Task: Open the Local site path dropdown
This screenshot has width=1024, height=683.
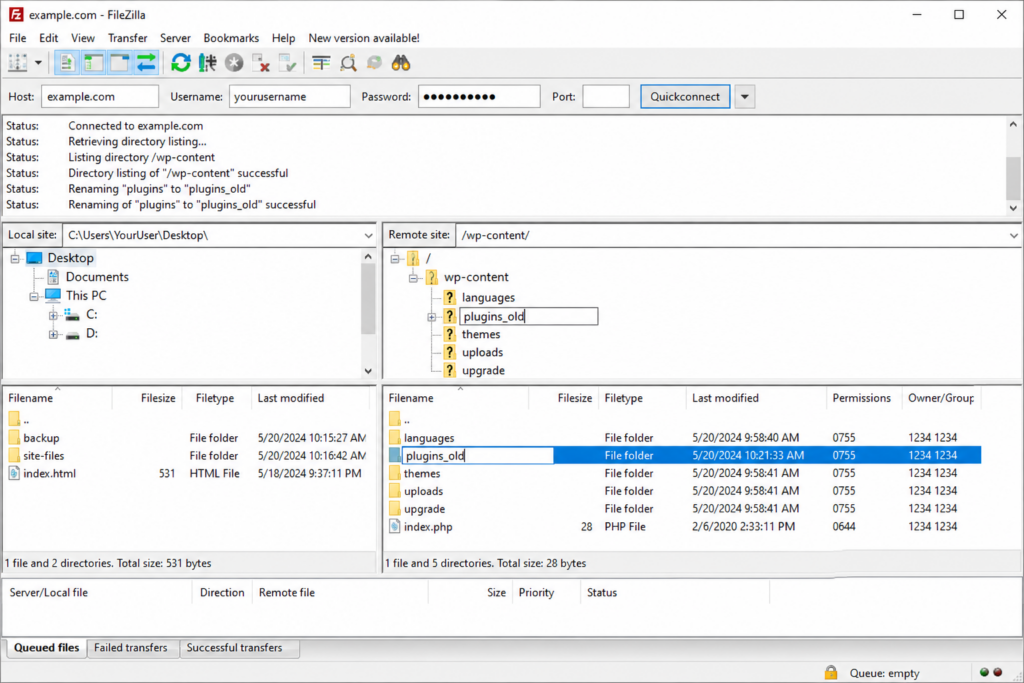Action: [x=368, y=236]
